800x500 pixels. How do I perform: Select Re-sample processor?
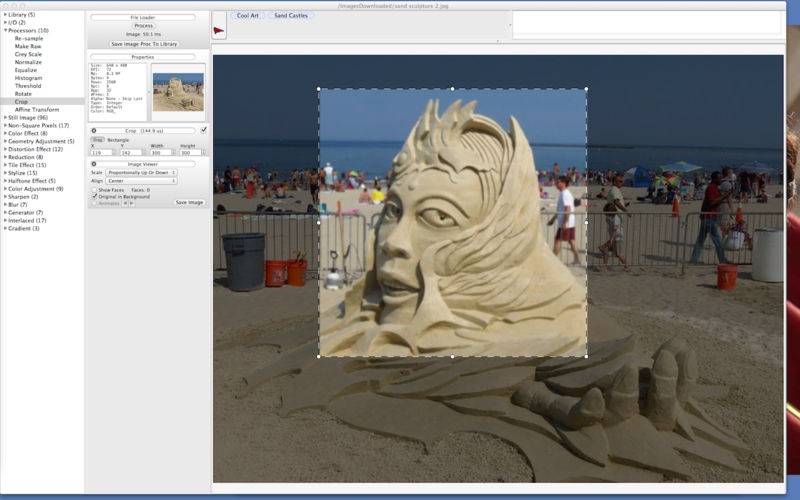29,38
